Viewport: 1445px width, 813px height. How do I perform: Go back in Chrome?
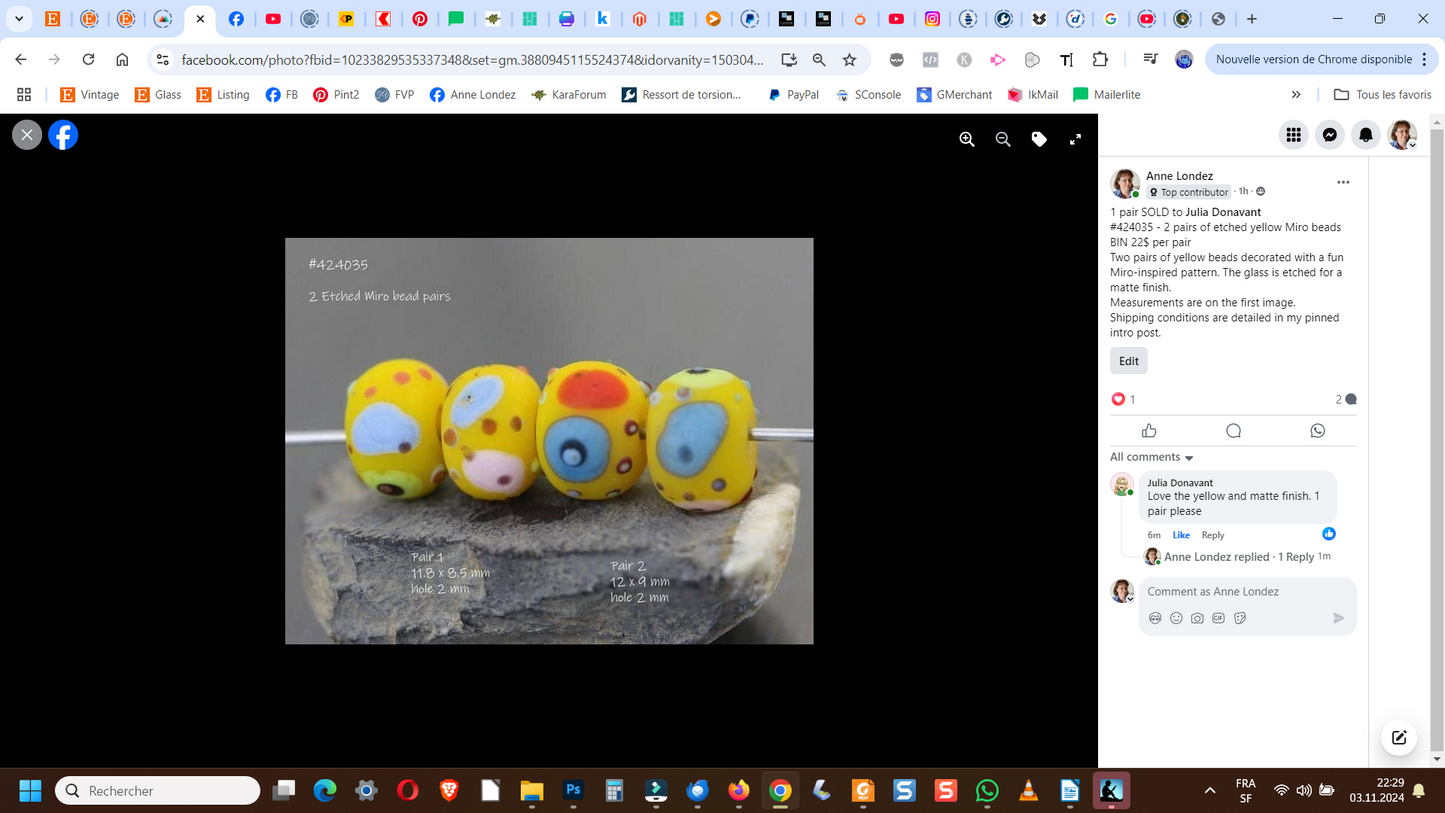[21, 60]
